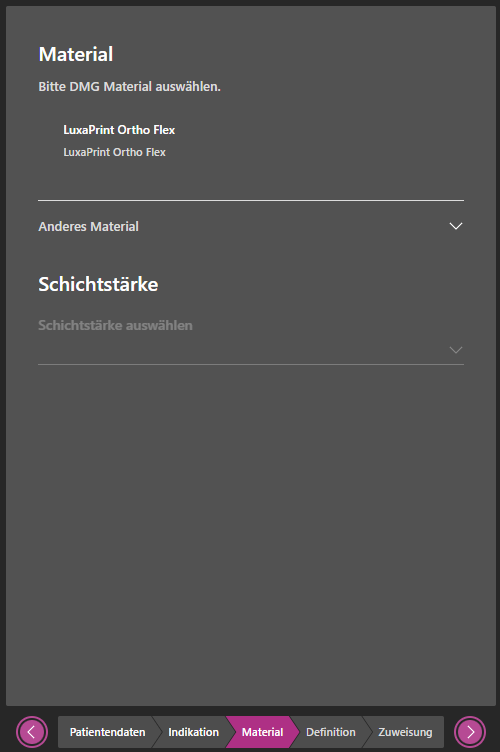The image size is (500, 752).
Task: Click the empty Schichtstärke value field
Action: pyautogui.click(x=242, y=350)
